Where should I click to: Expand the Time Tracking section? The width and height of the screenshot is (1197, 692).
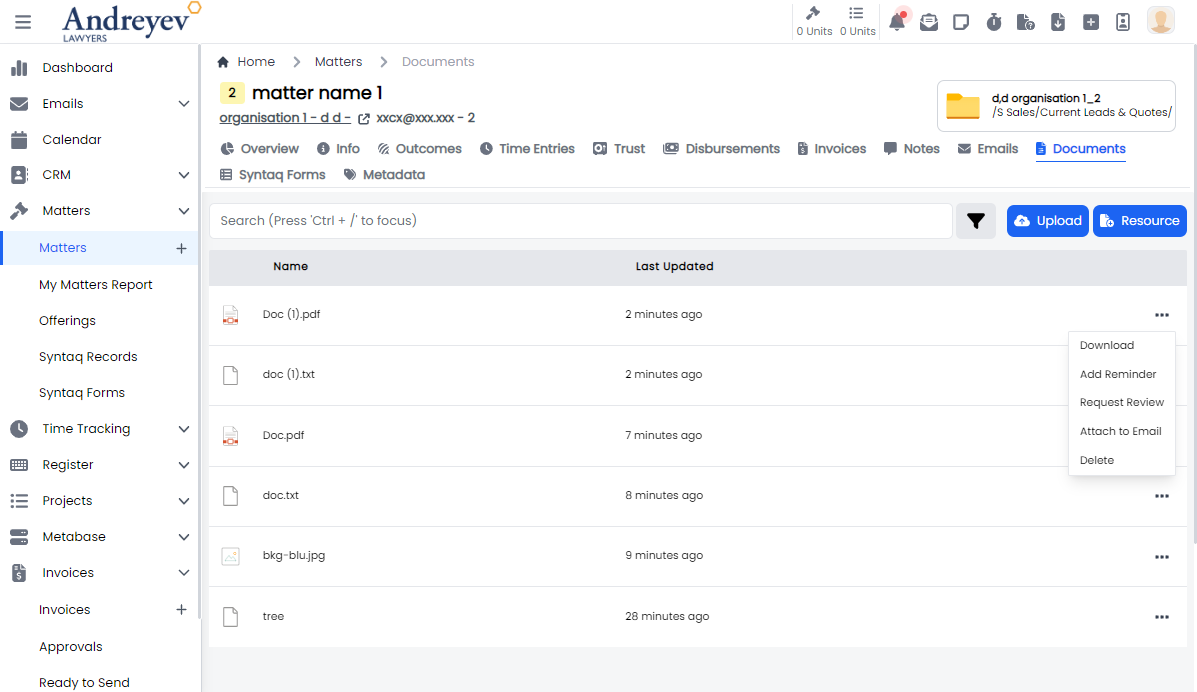[x=184, y=429]
